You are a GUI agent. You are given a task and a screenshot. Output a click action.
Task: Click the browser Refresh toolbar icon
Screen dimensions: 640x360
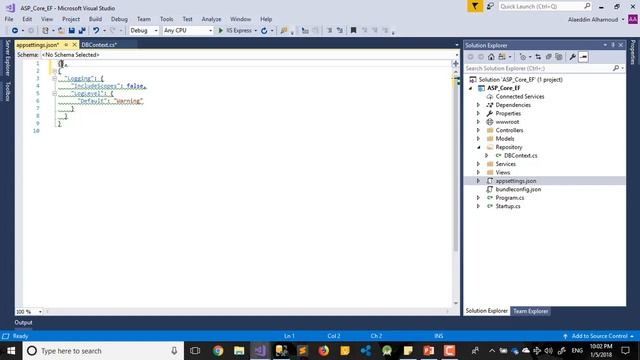pyautogui.click(x=264, y=31)
